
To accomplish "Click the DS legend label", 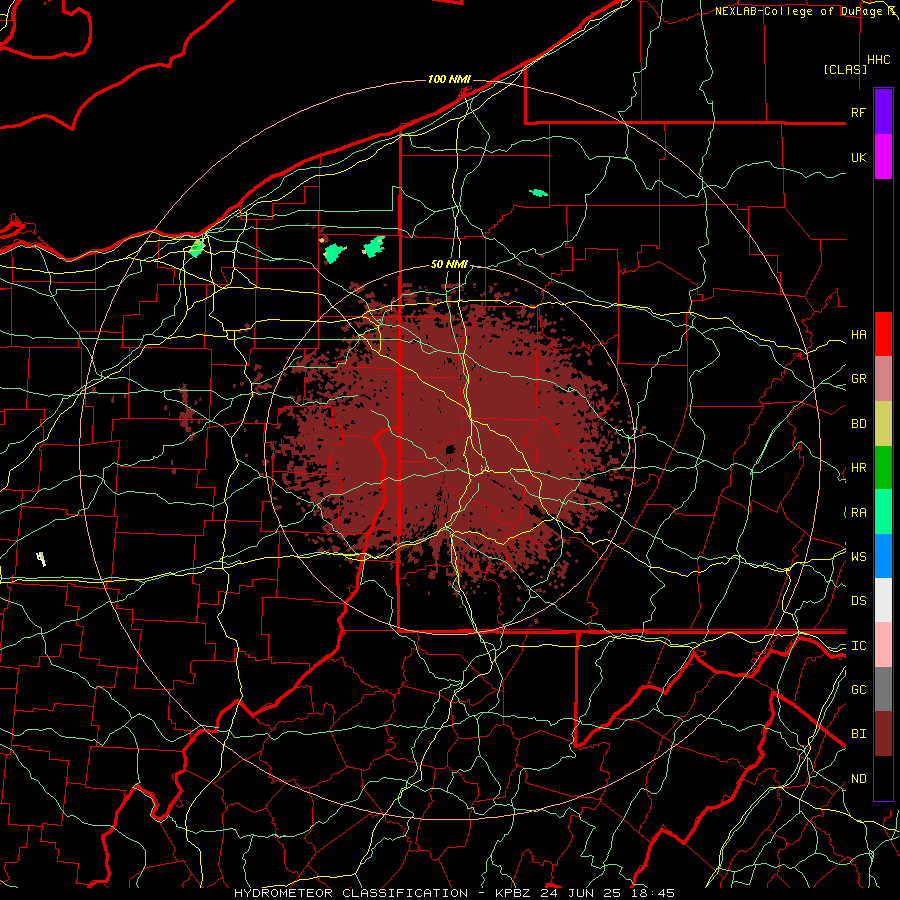I will [858, 601].
